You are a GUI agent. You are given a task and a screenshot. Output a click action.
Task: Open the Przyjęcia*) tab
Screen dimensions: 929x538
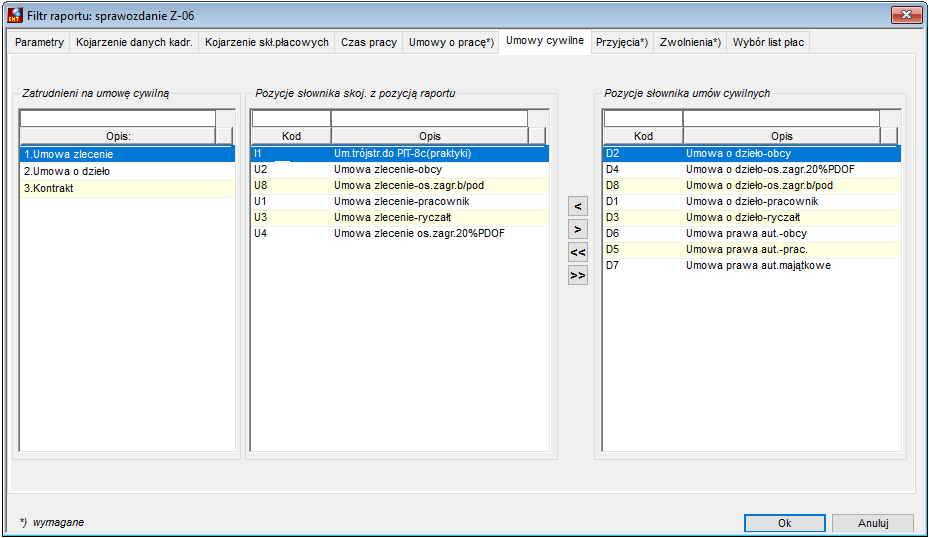click(x=622, y=43)
